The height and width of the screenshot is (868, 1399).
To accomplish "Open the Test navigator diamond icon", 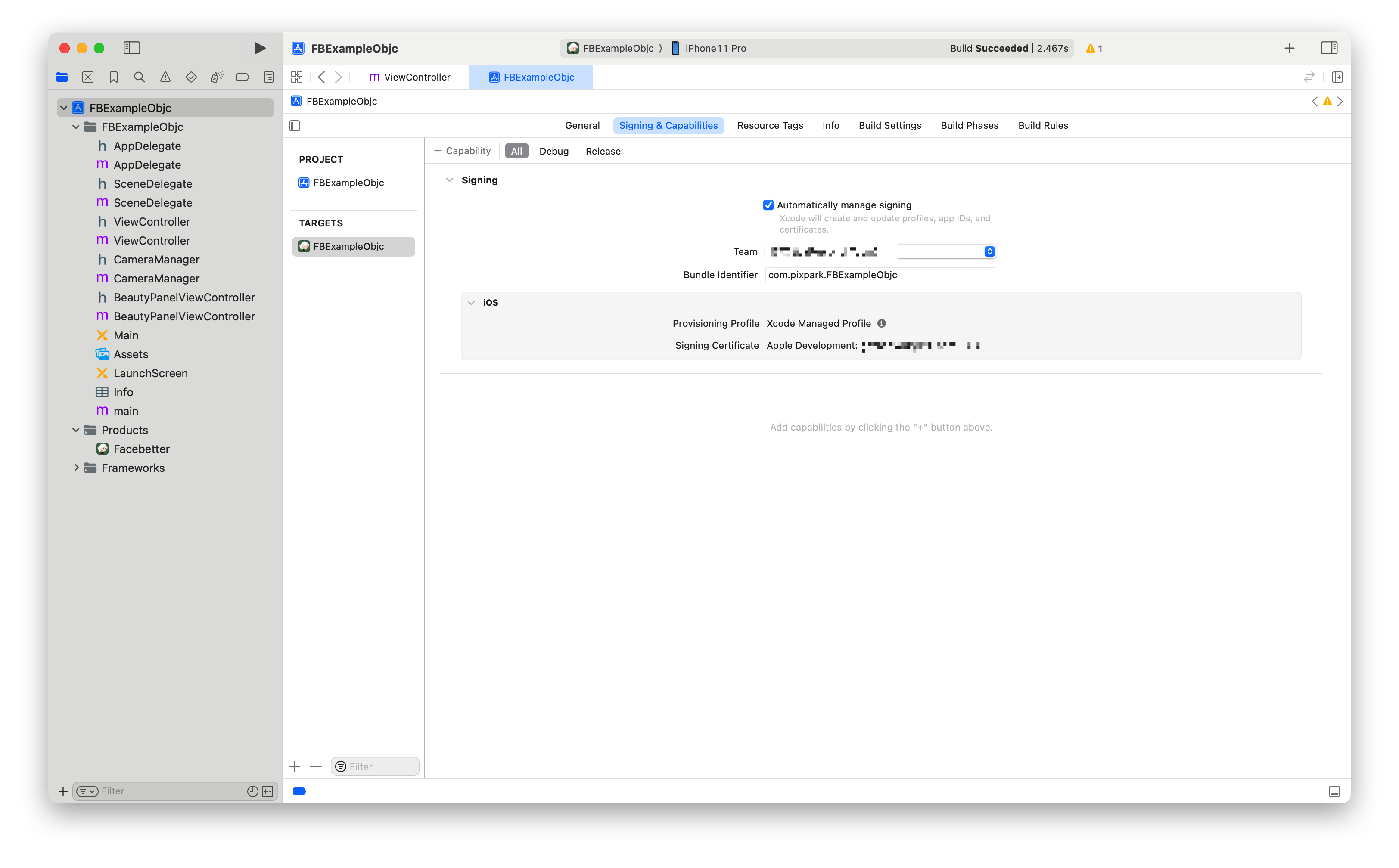I will (x=191, y=76).
